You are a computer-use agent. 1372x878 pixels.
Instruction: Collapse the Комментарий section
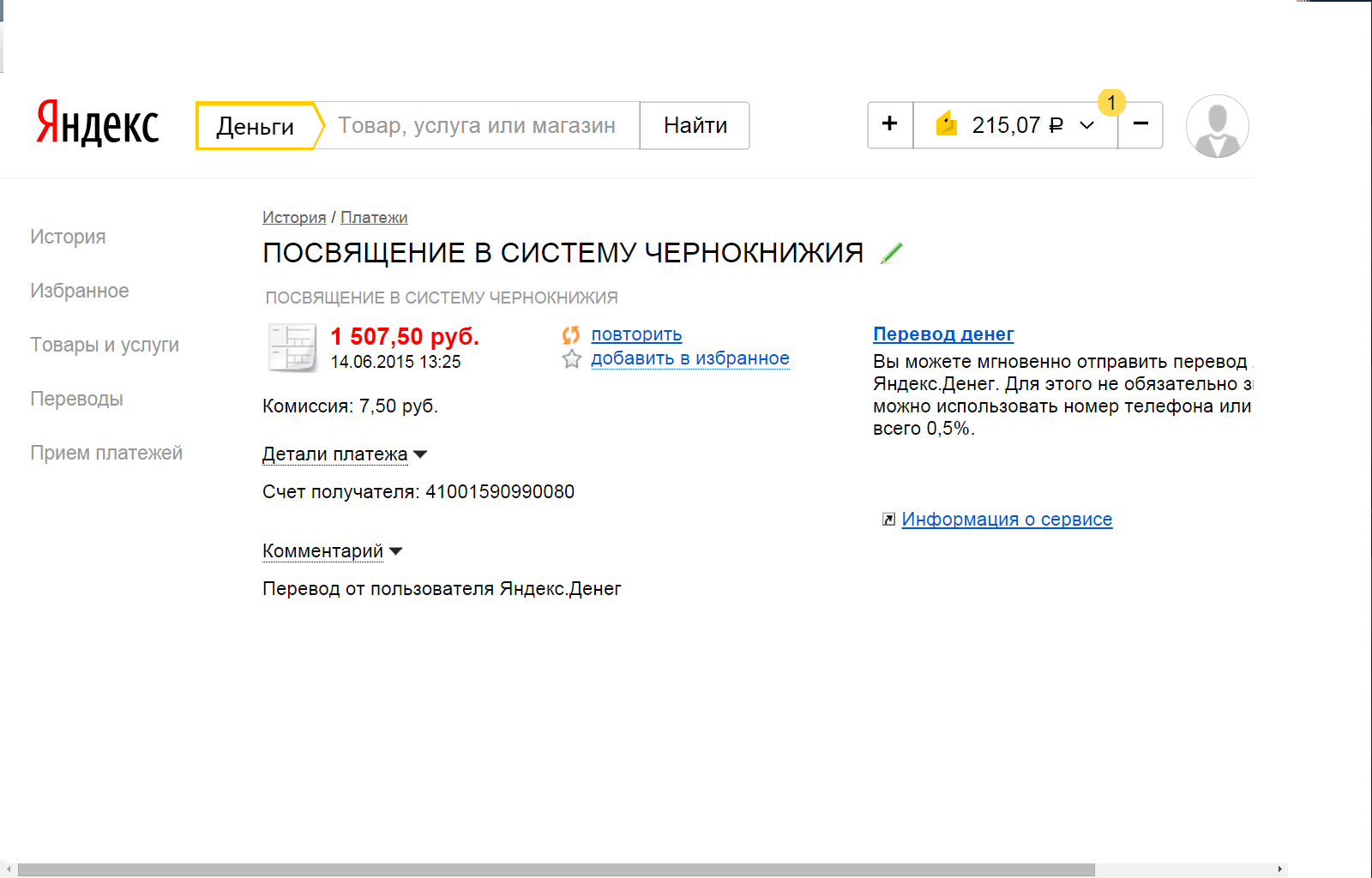(332, 551)
